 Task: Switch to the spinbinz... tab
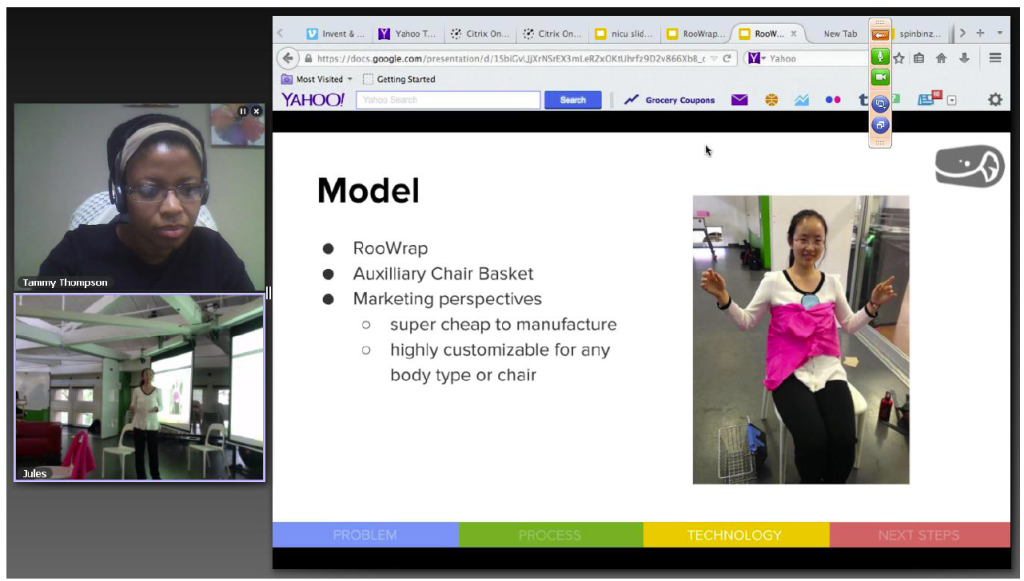click(x=920, y=33)
